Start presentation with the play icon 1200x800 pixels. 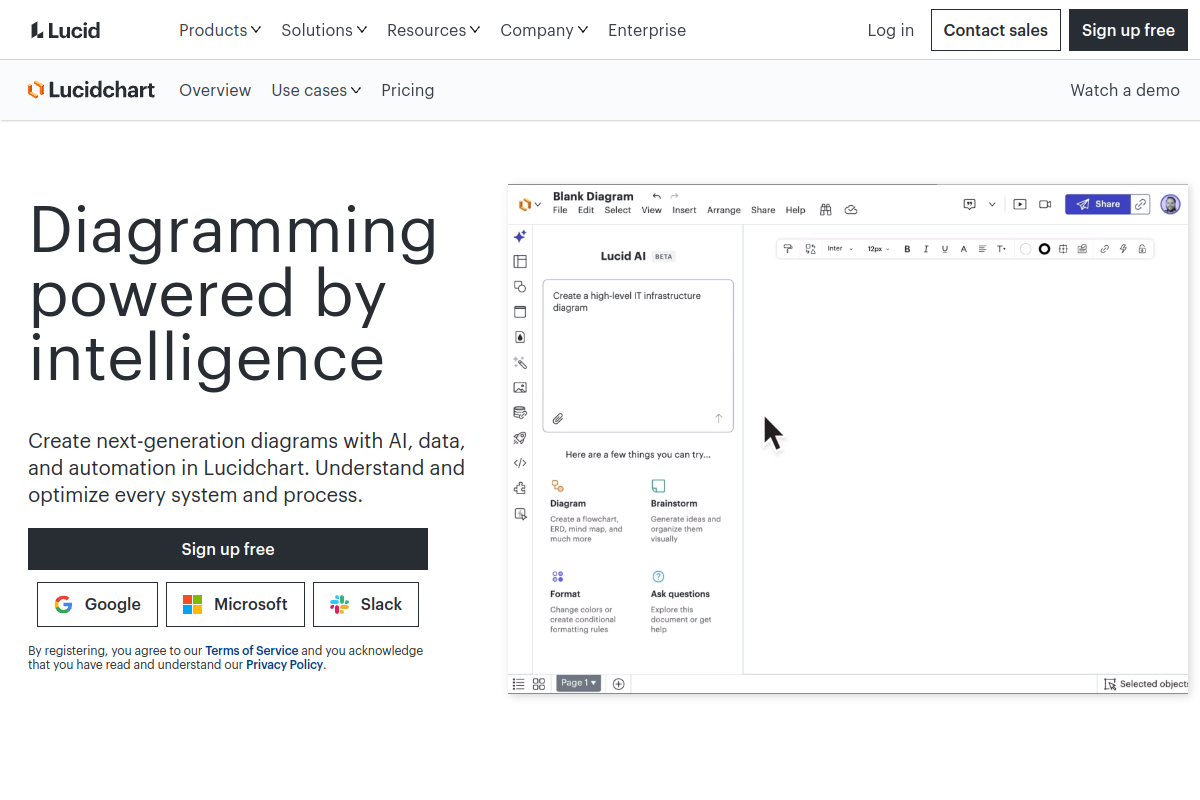pos(1020,204)
